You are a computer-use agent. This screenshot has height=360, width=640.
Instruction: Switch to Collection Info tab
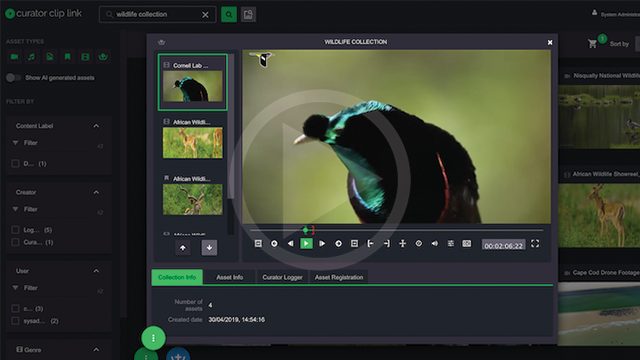(177, 277)
